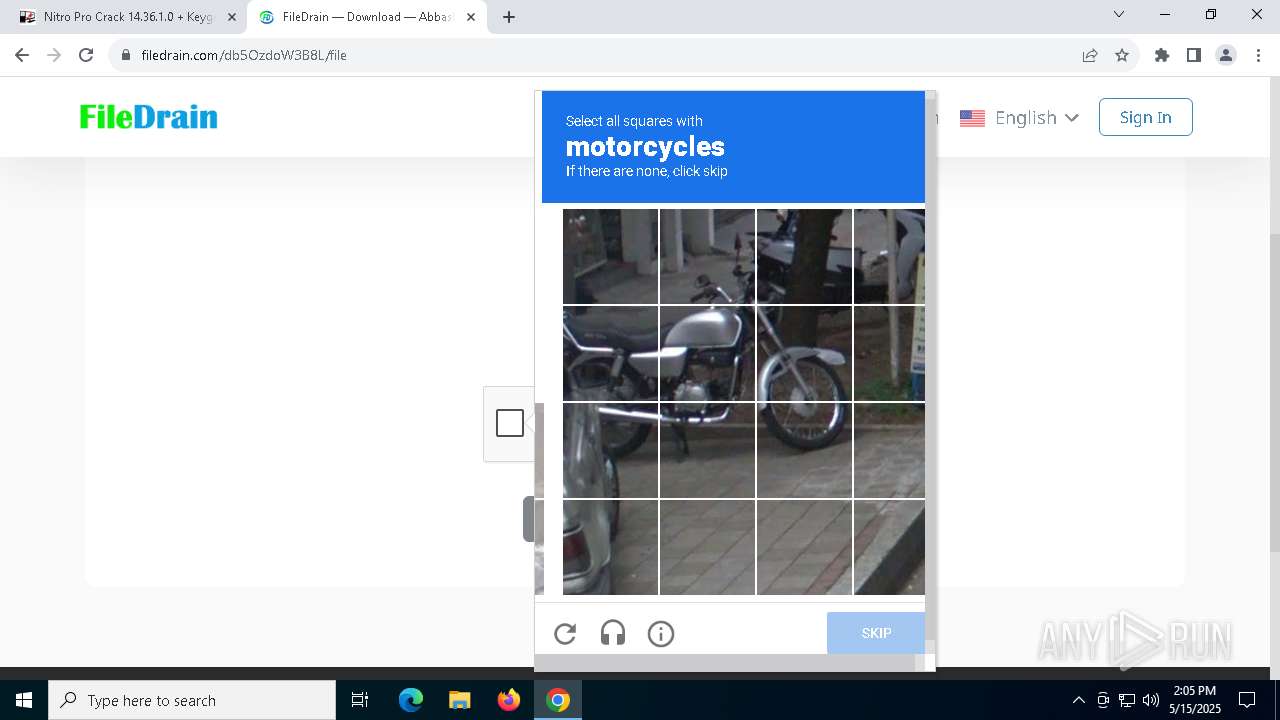Viewport: 1280px width, 720px height.
Task: Toggle the Chrome side panel
Action: click(1194, 55)
